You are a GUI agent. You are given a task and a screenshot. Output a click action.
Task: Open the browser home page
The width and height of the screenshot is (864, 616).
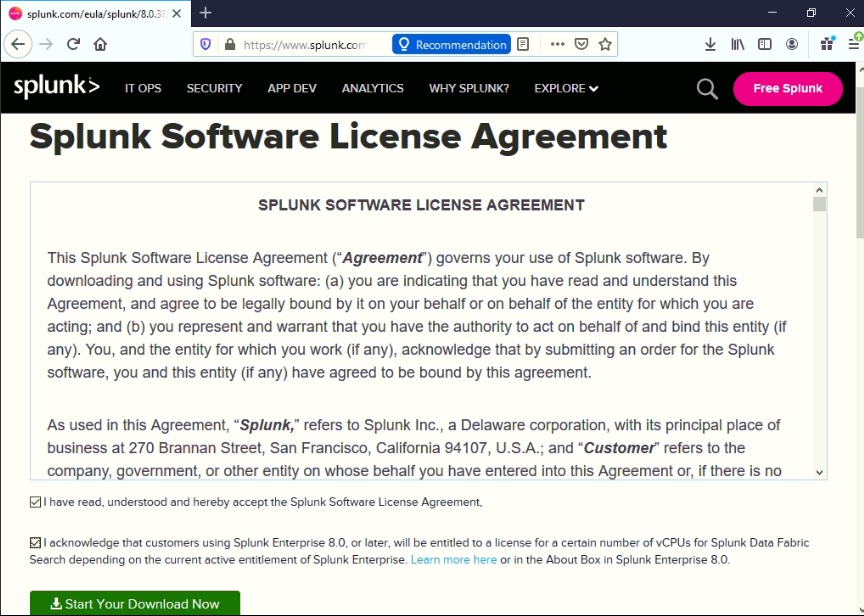[100, 44]
